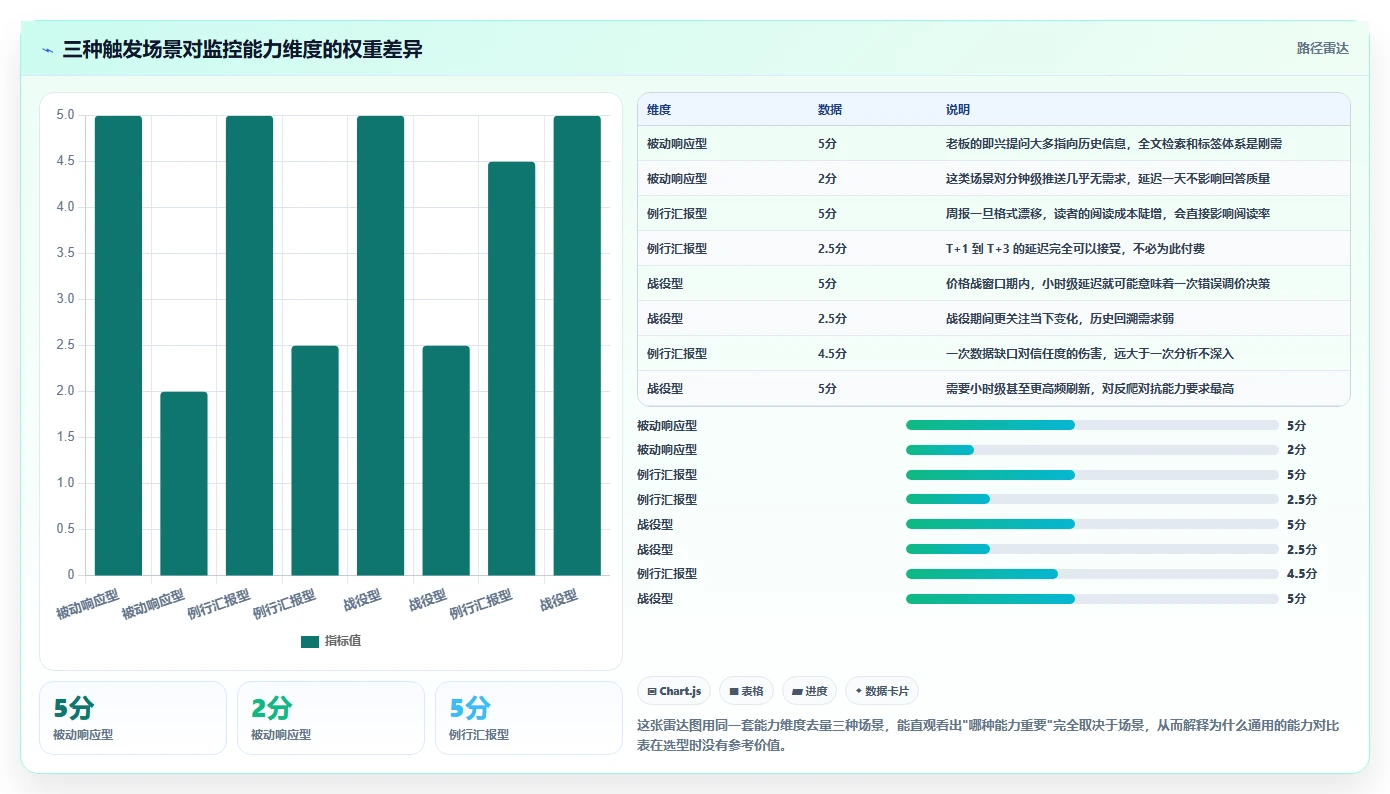
Task: Click the 进度 chip
Action: tap(810, 691)
